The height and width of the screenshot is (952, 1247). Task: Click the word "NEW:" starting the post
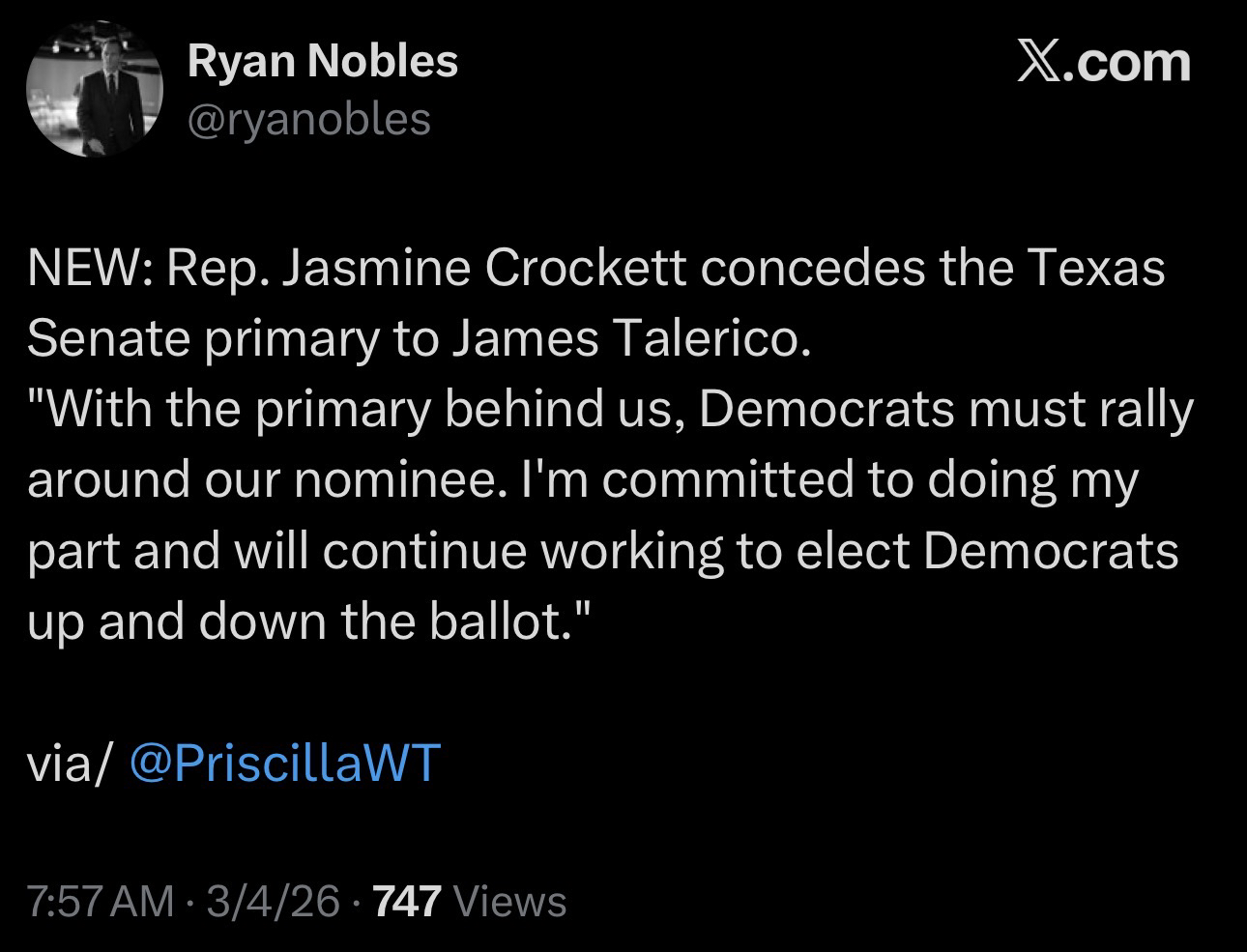(86, 268)
